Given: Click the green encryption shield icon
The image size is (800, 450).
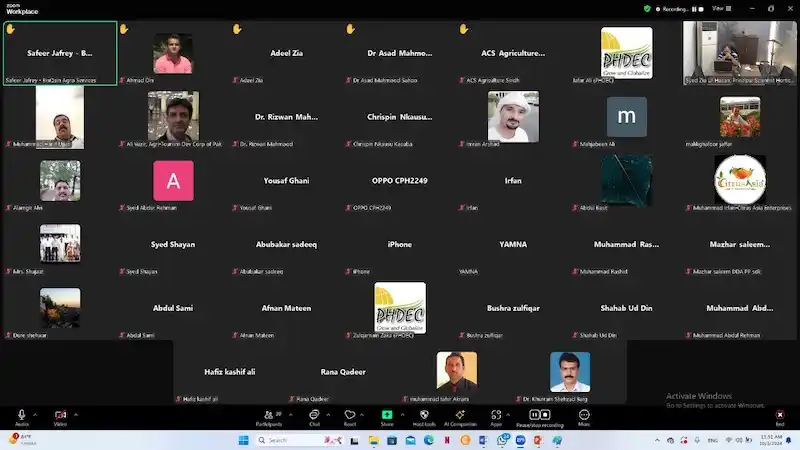Looking at the screenshot, I should (648, 9).
